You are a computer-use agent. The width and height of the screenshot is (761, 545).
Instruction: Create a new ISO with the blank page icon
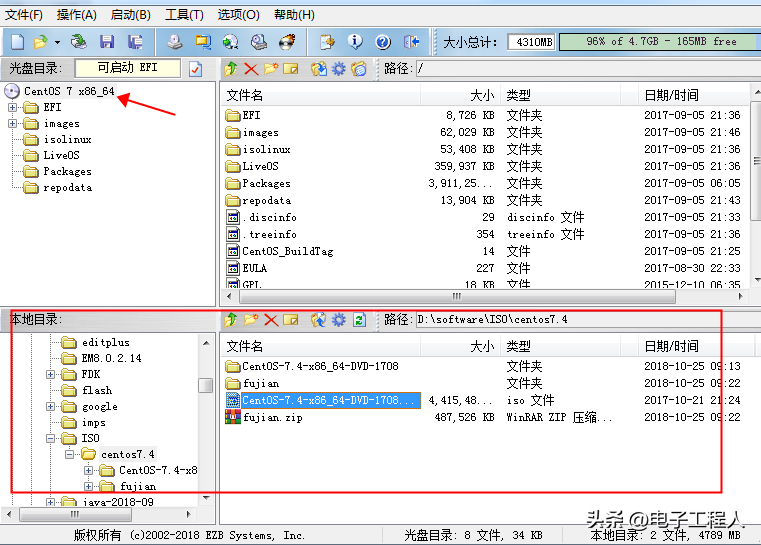(17, 42)
